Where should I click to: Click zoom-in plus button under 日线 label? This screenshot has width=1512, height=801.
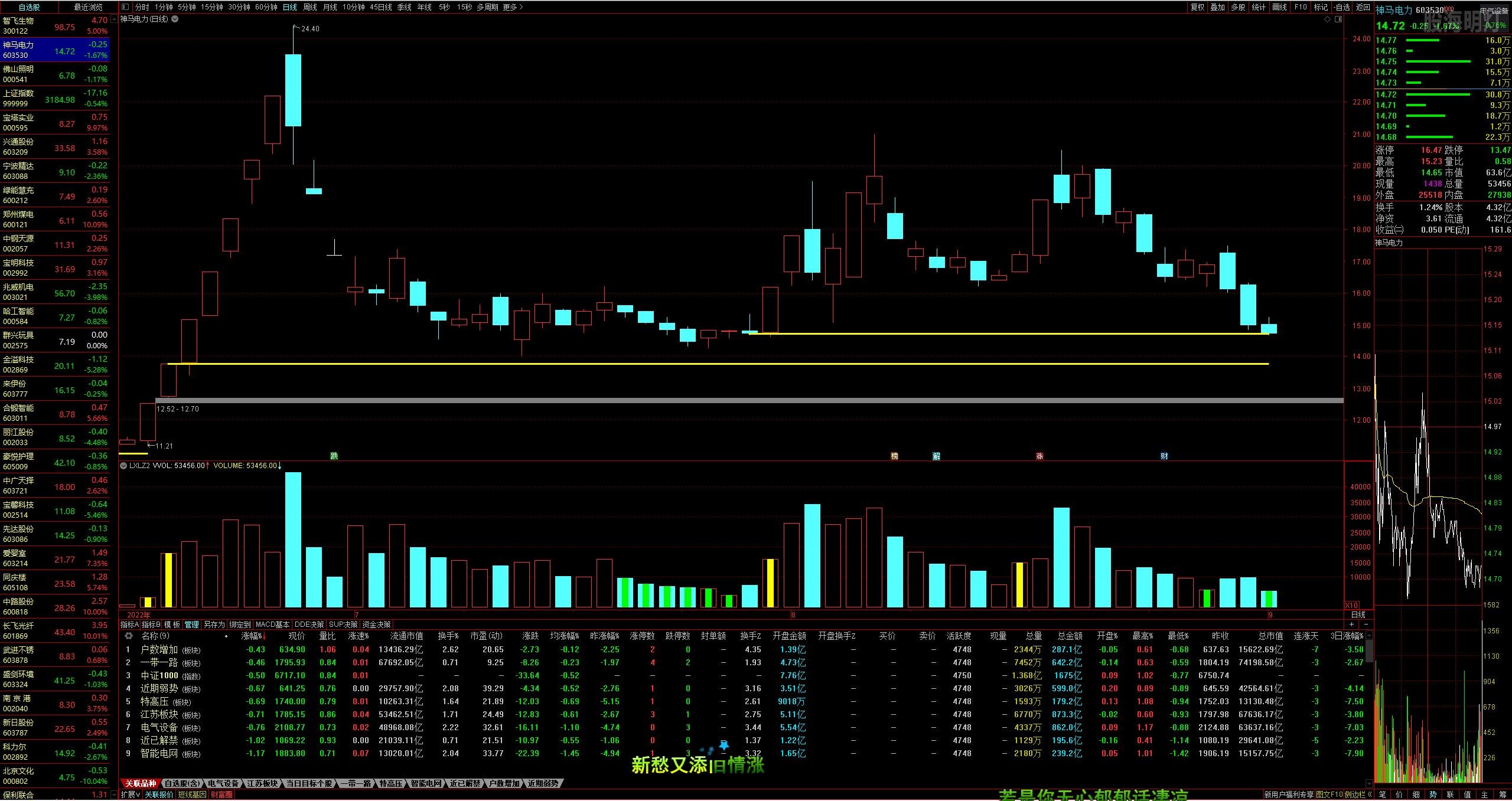point(1352,624)
